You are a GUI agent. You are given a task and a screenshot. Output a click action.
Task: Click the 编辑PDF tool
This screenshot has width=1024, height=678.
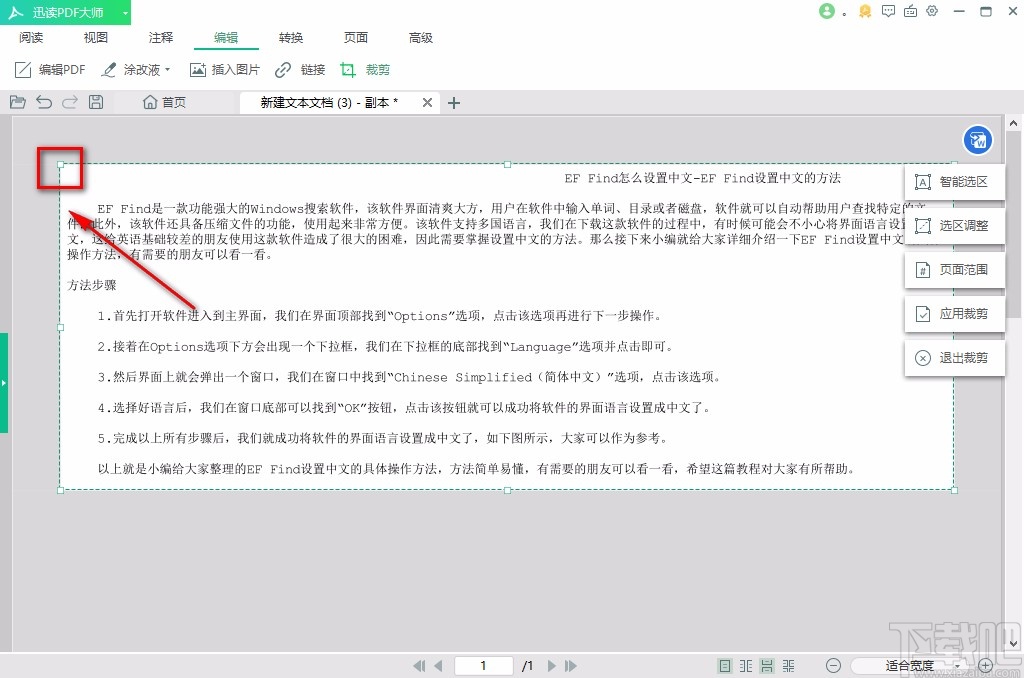click(50, 69)
